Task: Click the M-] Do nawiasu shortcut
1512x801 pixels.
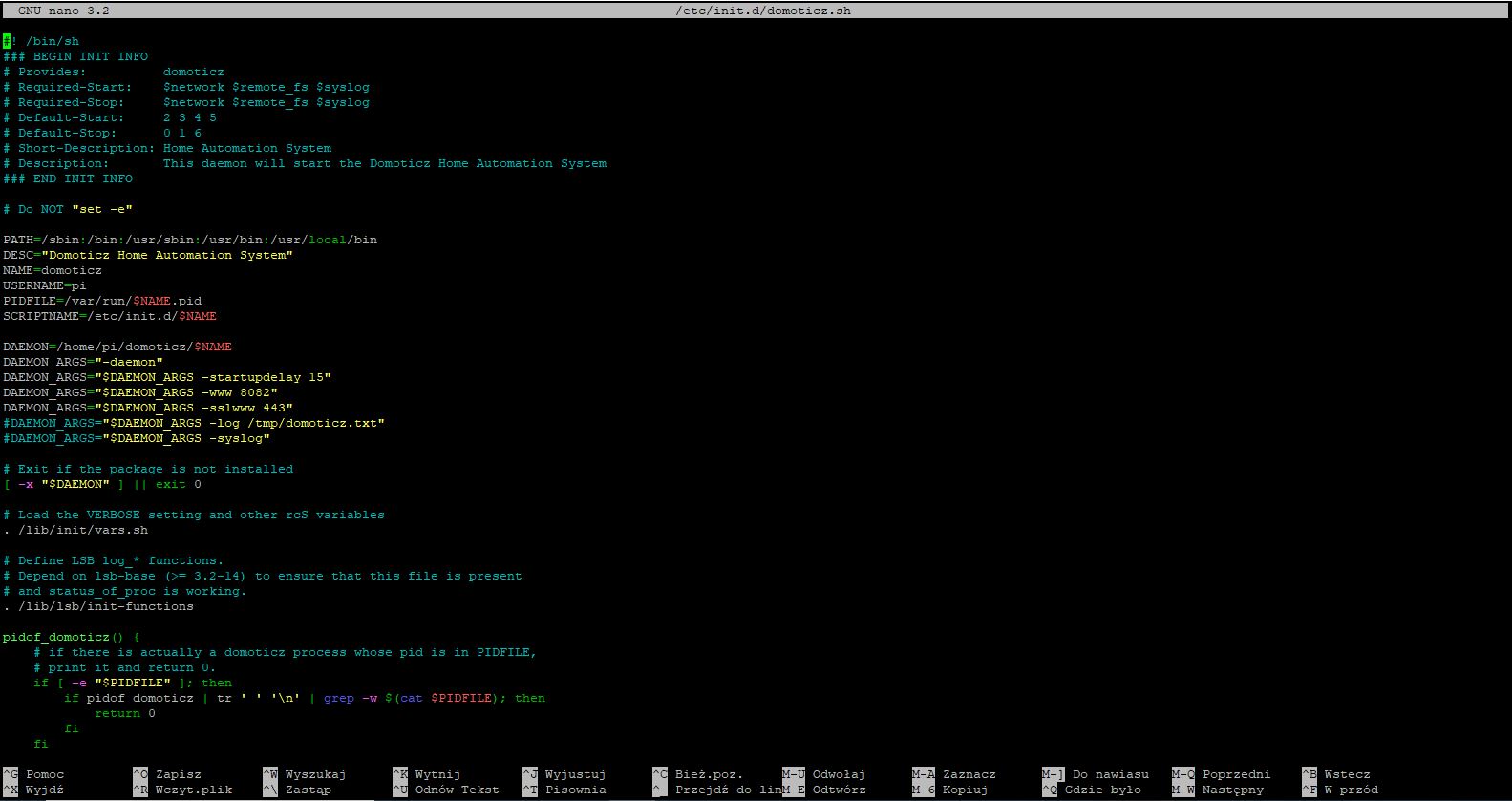Action: [x=1096, y=774]
